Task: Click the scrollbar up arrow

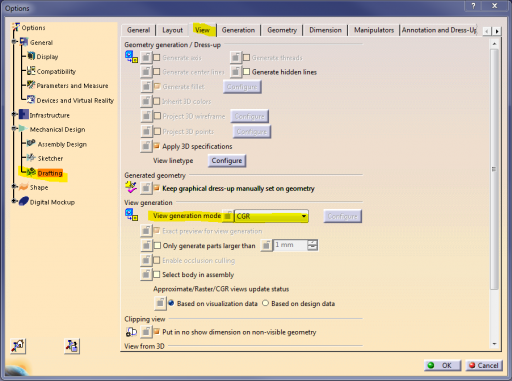Action: [x=494, y=44]
